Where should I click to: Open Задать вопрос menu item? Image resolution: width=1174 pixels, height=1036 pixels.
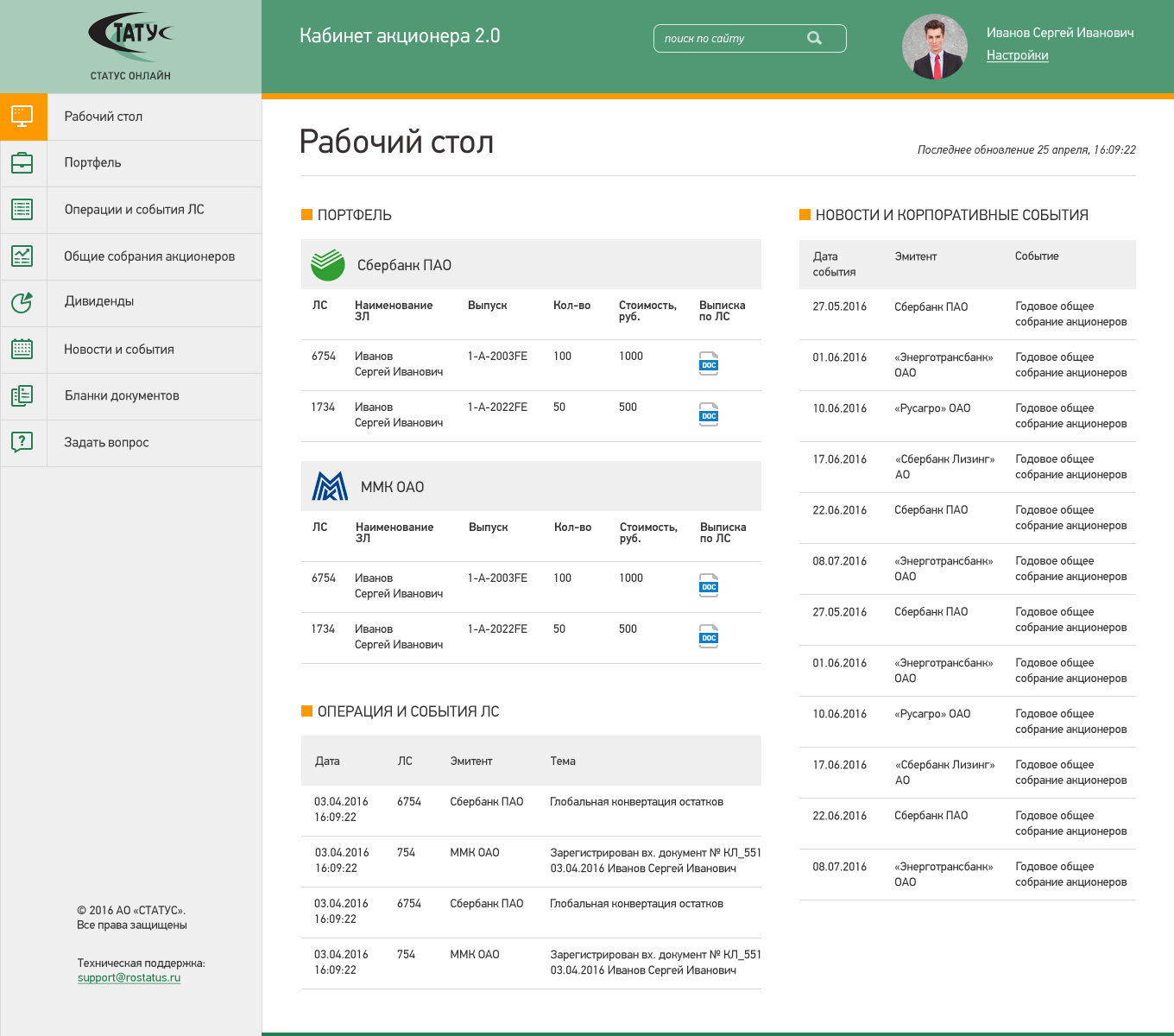(x=131, y=443)
